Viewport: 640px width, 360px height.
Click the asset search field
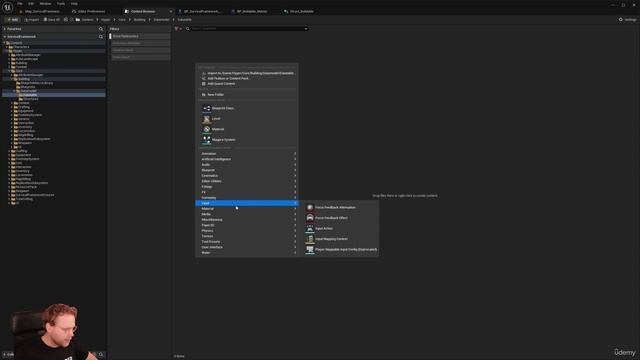click(x=247, y=29)
